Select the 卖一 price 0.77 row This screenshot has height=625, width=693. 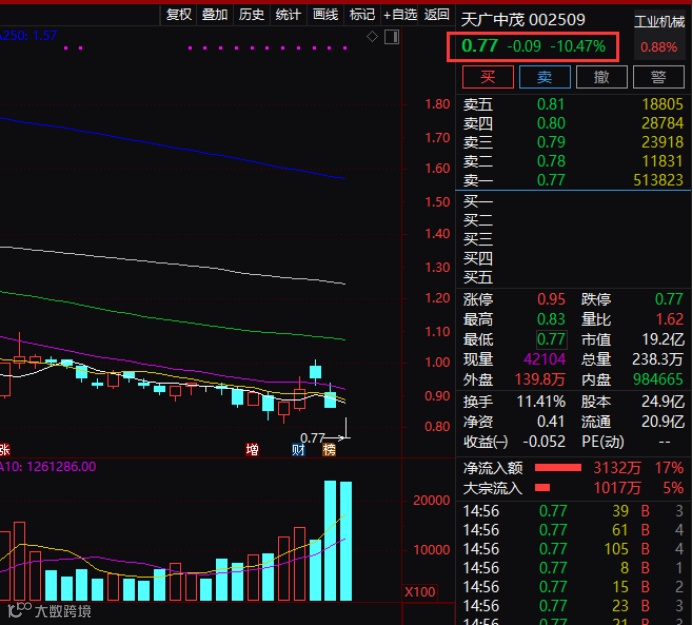coord(573,180)
